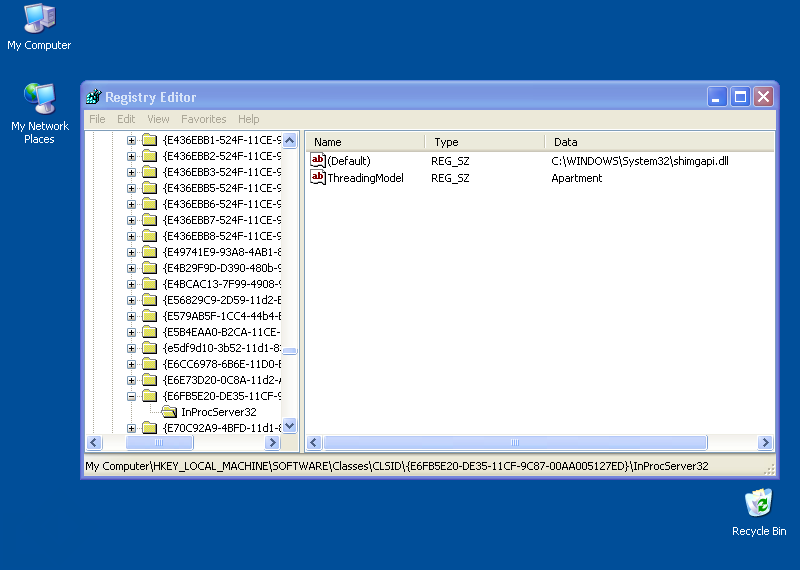
Task: Expand the {E56829C9-2D59-11d2 key
Action: 131,300
